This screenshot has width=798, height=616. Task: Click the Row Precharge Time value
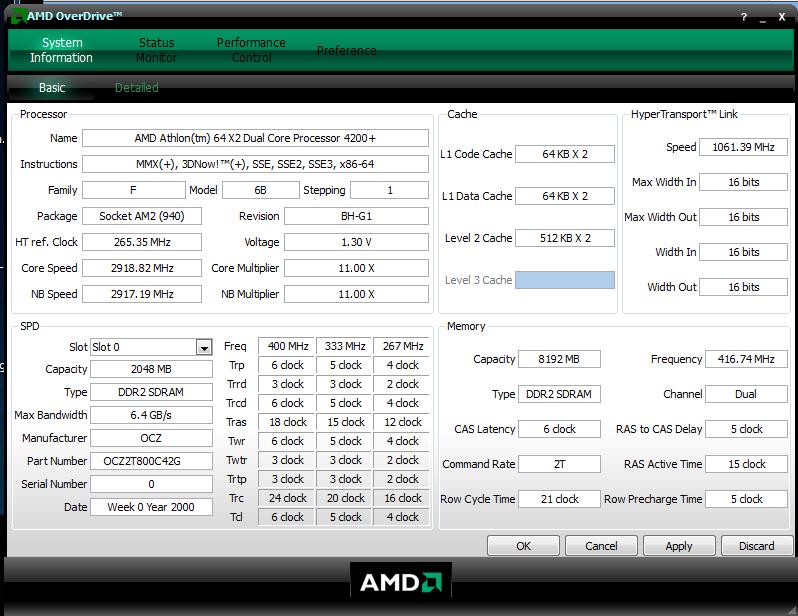click(x=746, y=499)
